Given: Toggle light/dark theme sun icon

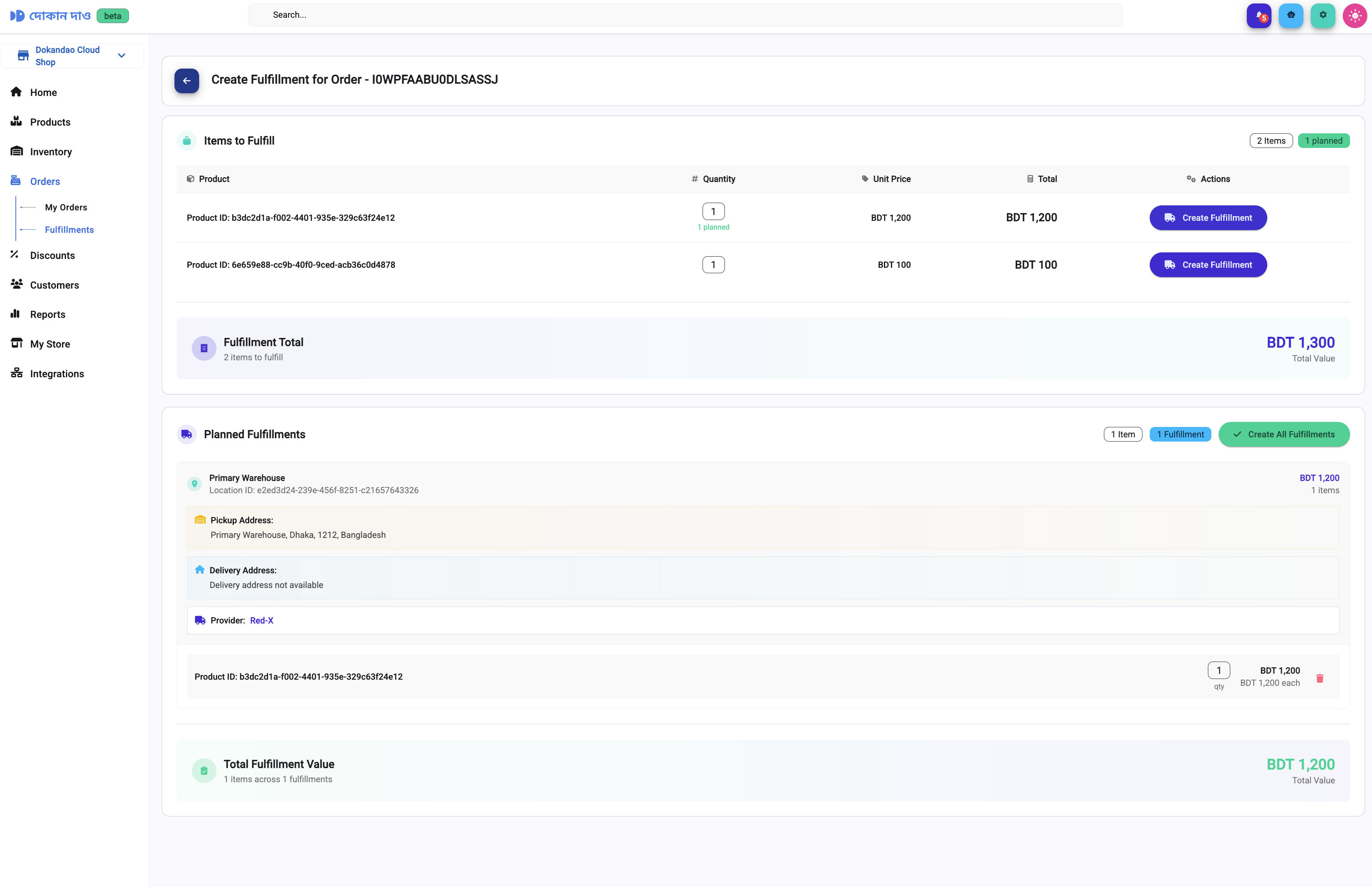Looking at the screenshot, I should pyautogui.click(x=1354, y=15).
